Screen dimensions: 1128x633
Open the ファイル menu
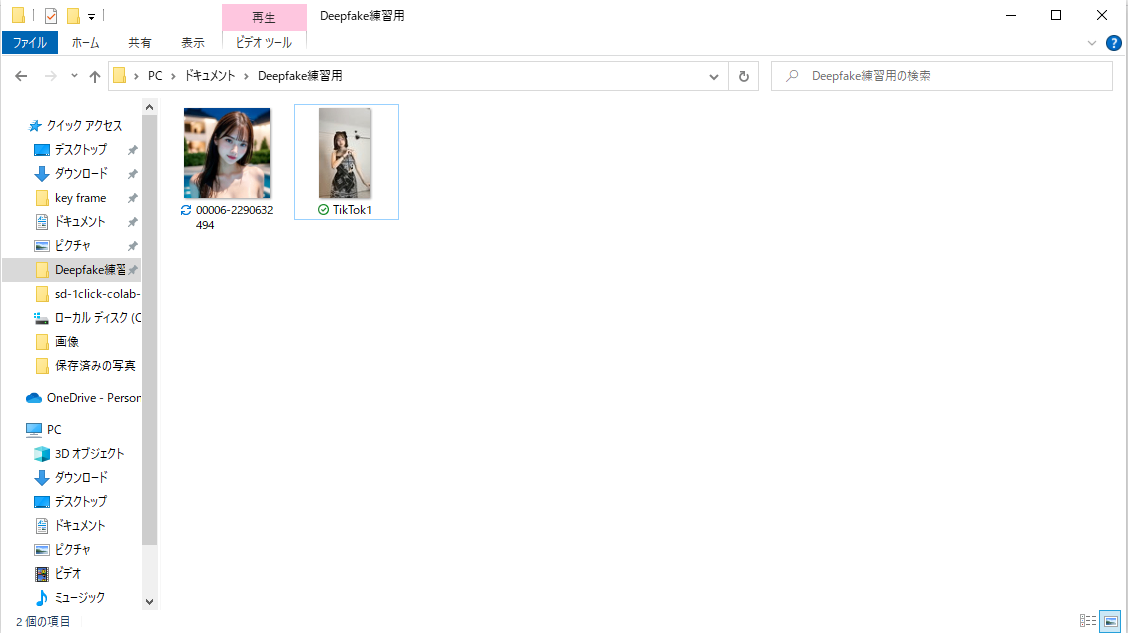[x=30, y=43]
